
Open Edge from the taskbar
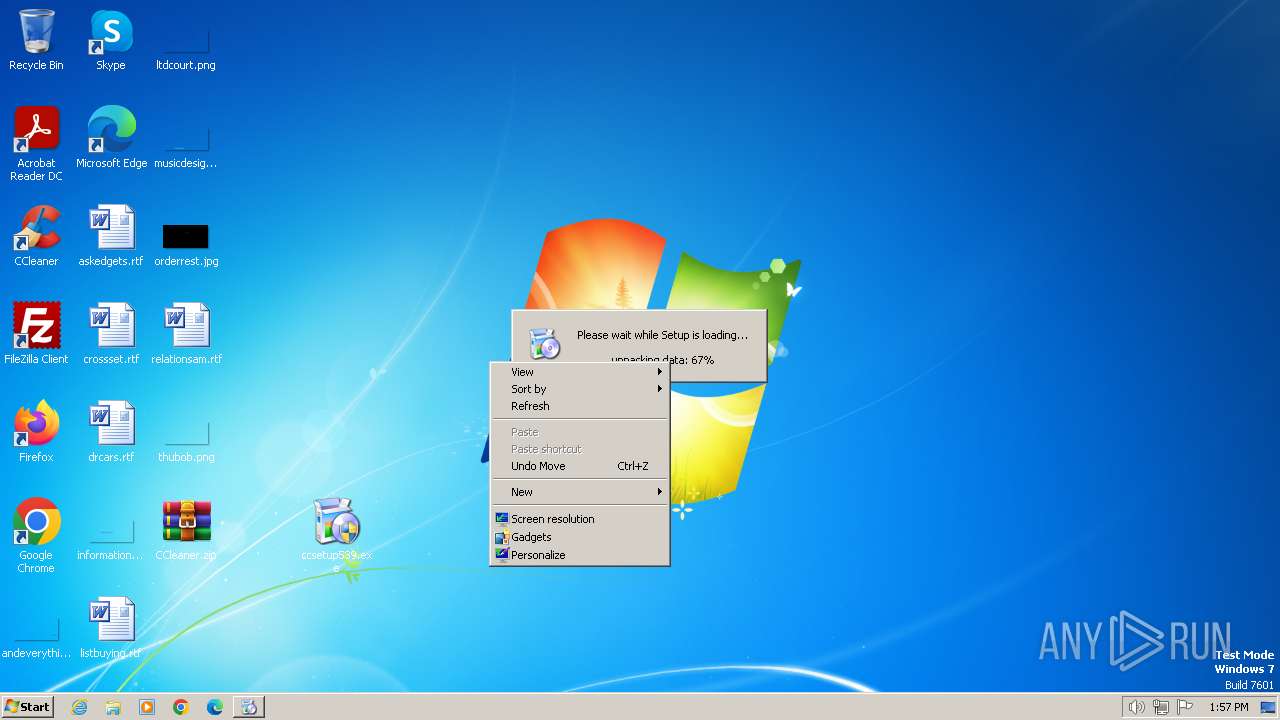(x=215, y=707)
